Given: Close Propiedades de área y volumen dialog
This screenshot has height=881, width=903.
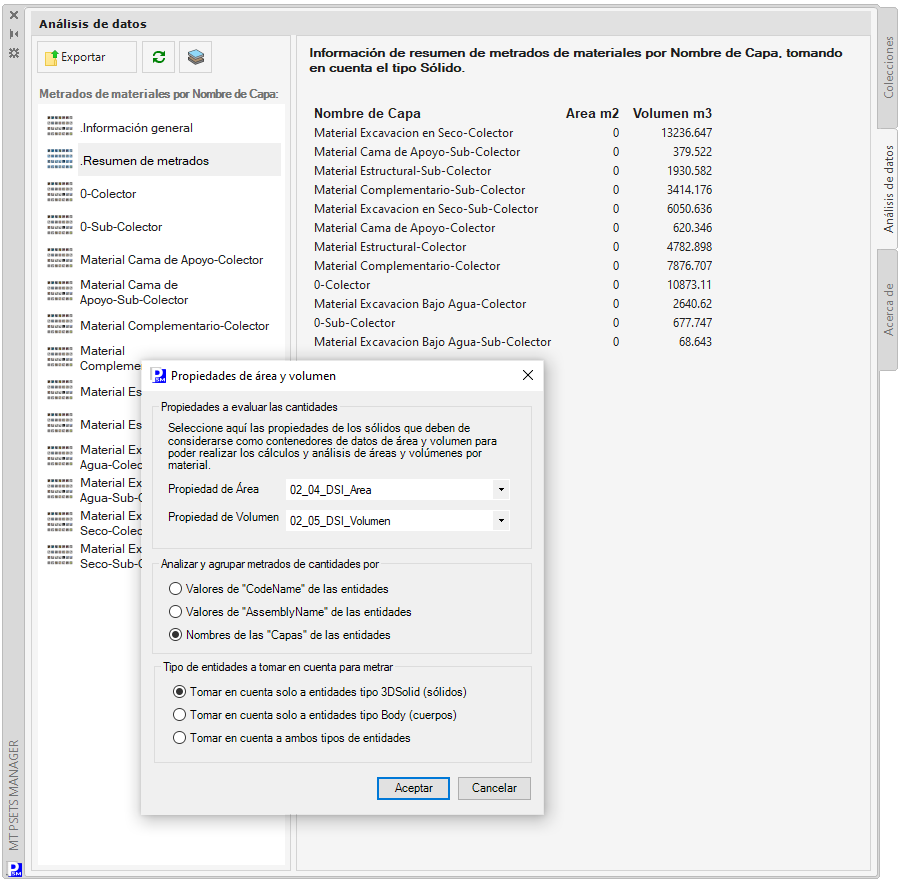Looking at the screenshot, I should tap(528, 375).
